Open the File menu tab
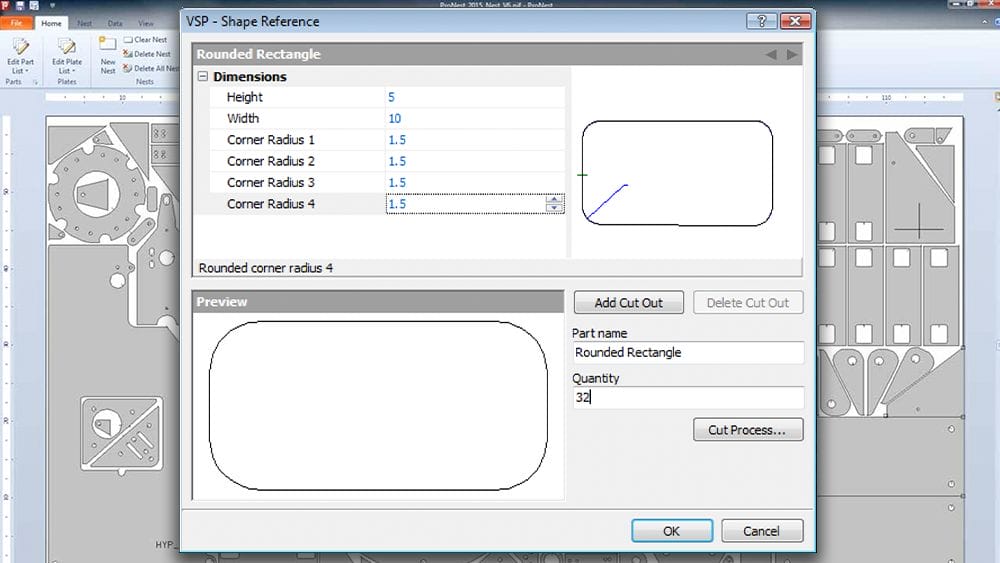The width and height of the screenshot is (1000, 563). [x=16, y=22]
